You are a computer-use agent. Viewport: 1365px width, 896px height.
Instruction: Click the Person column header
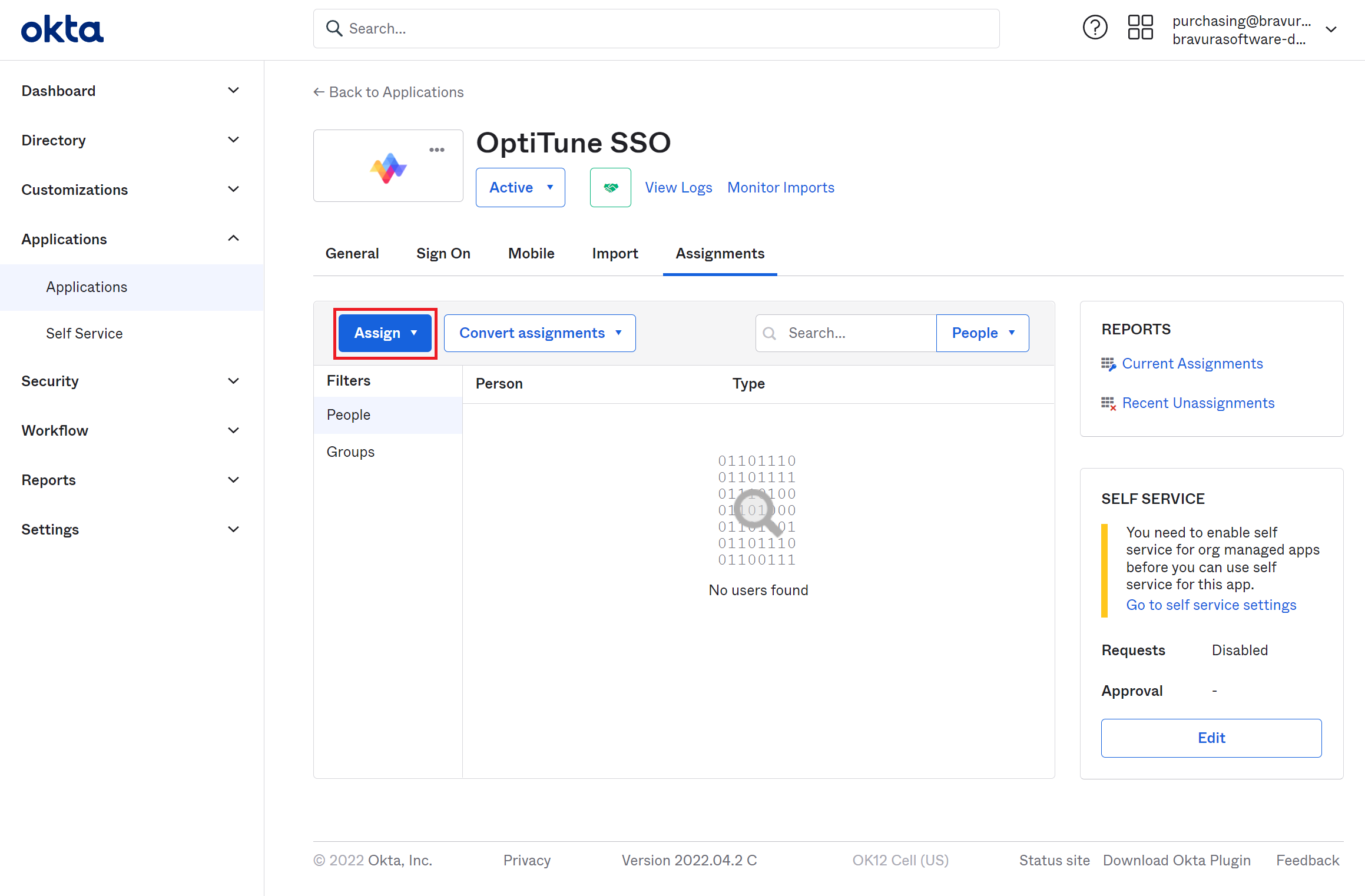499,384
